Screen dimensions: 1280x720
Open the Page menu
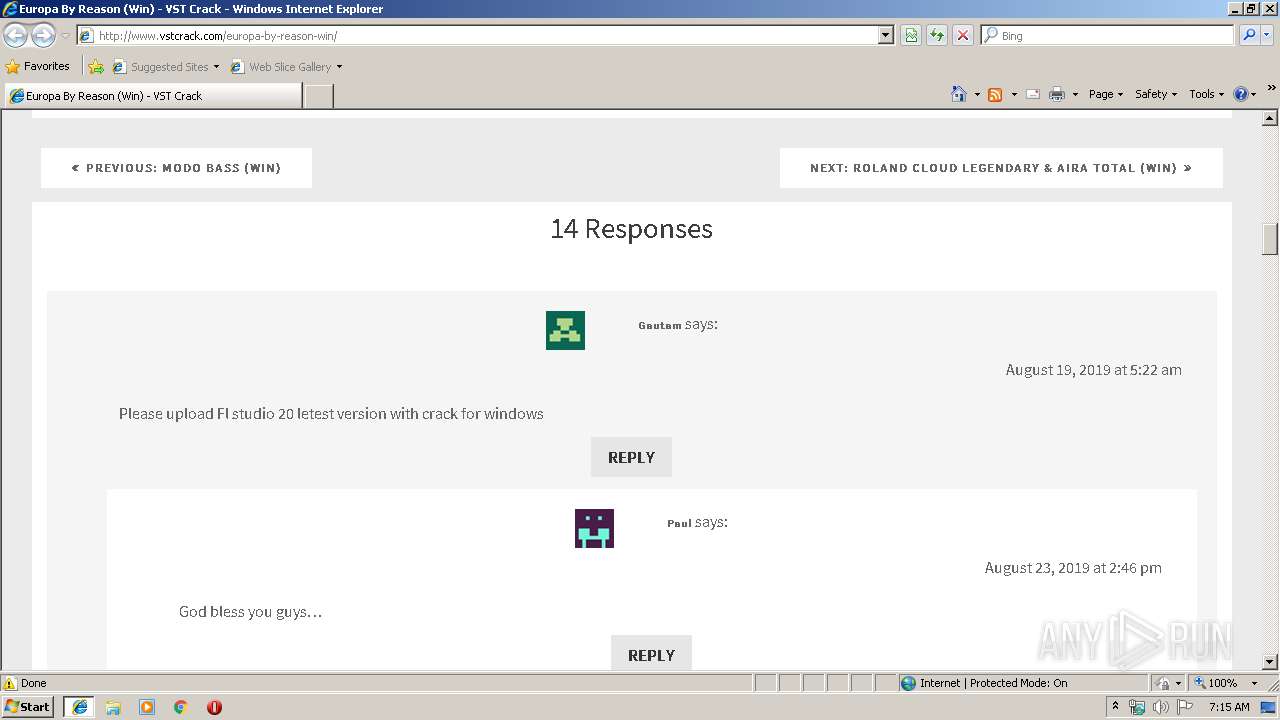[x=1106, y=94]
